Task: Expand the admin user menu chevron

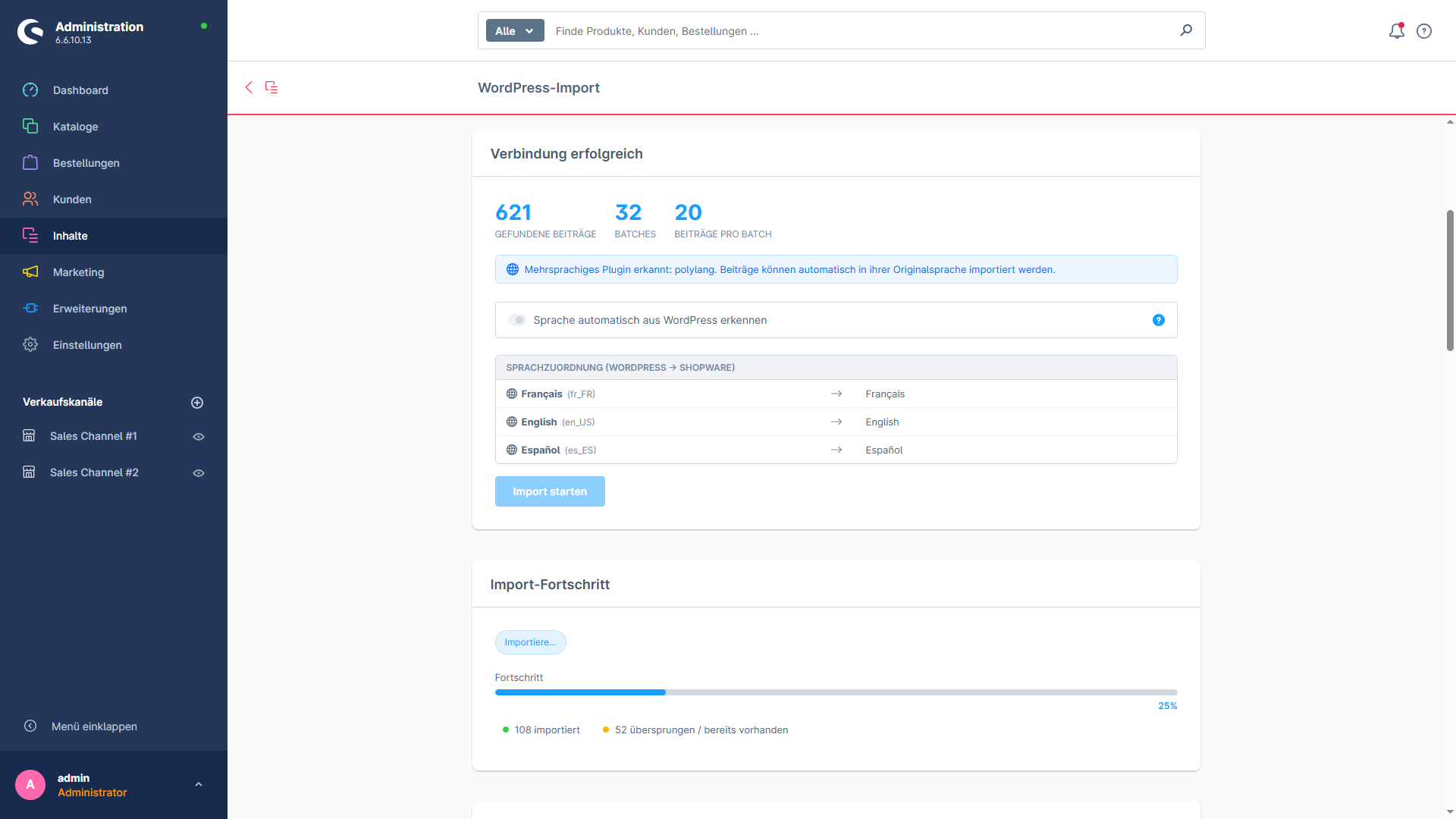Action: [x=199, y=785]
